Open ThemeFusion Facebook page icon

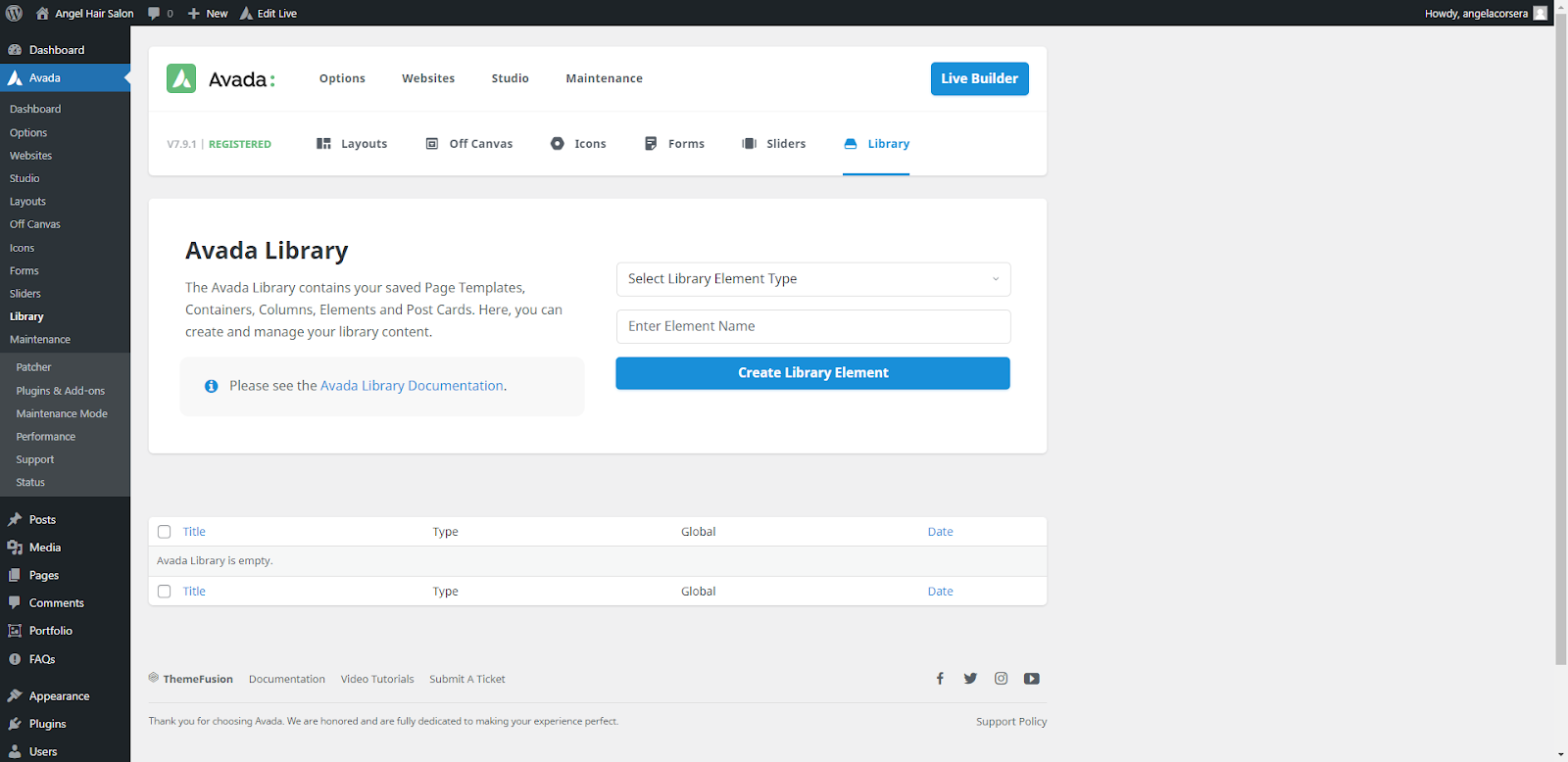[x=940, y=679]
